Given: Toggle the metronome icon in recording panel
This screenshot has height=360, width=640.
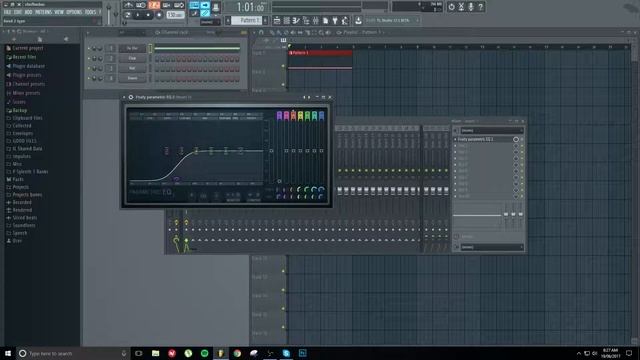Looking at the screenshot, I should pos(129,5).
